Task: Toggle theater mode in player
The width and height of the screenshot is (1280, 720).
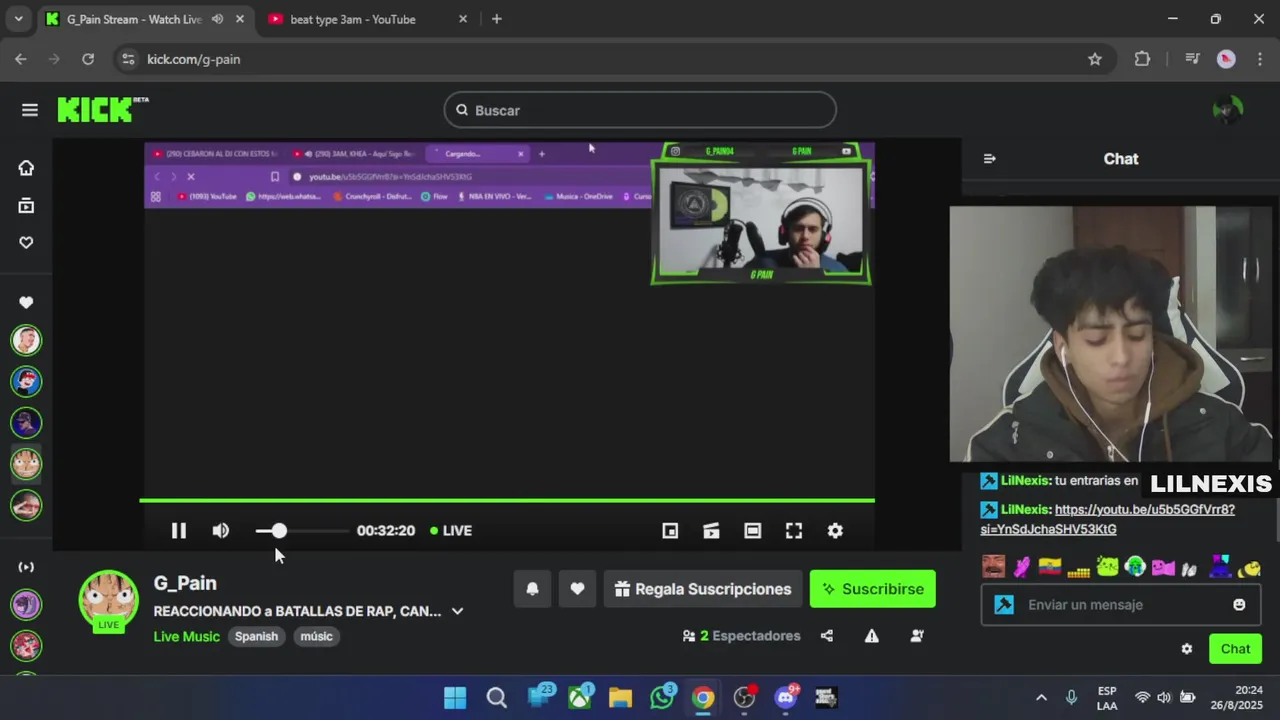Action: click(x=752, y=531)
